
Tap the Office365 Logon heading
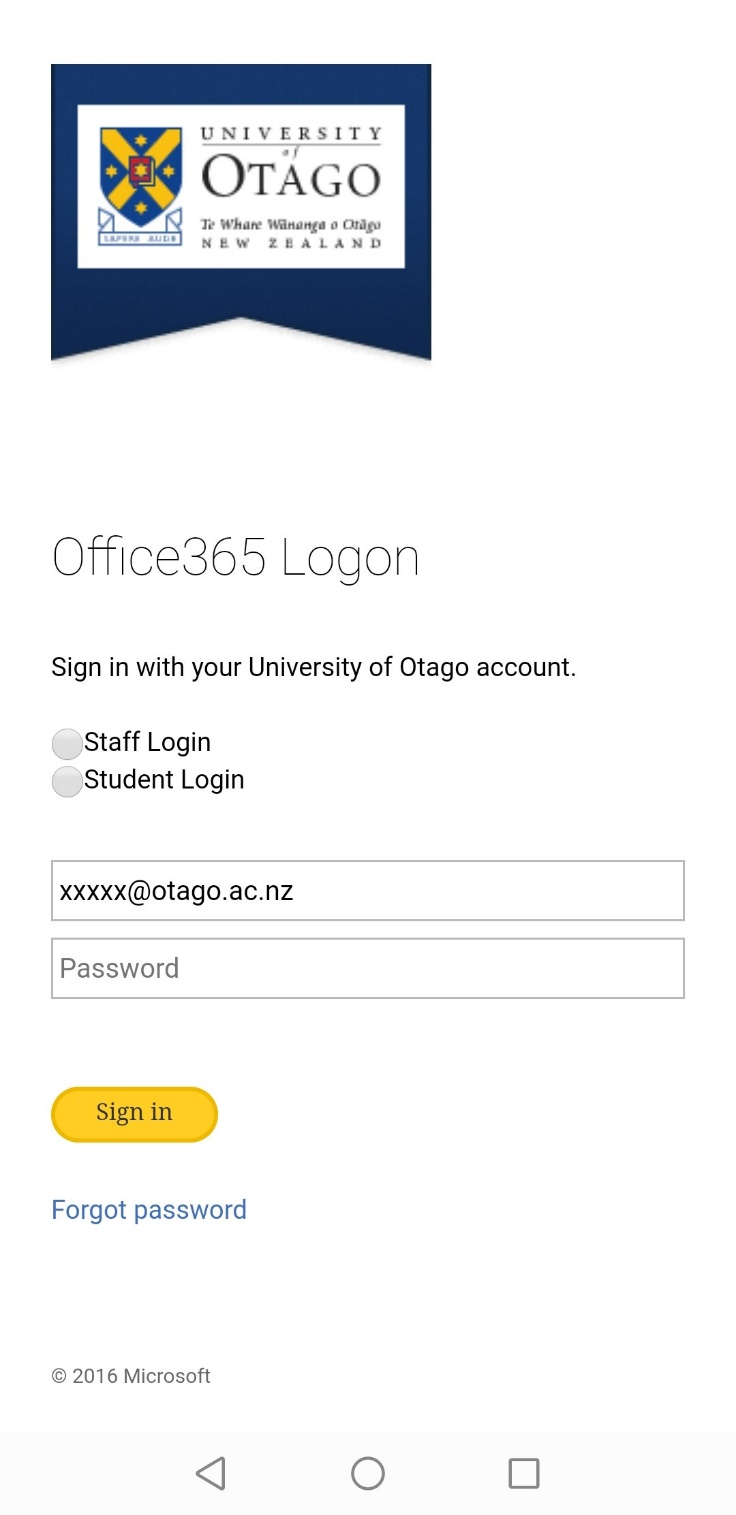click(x=235, y=558)
